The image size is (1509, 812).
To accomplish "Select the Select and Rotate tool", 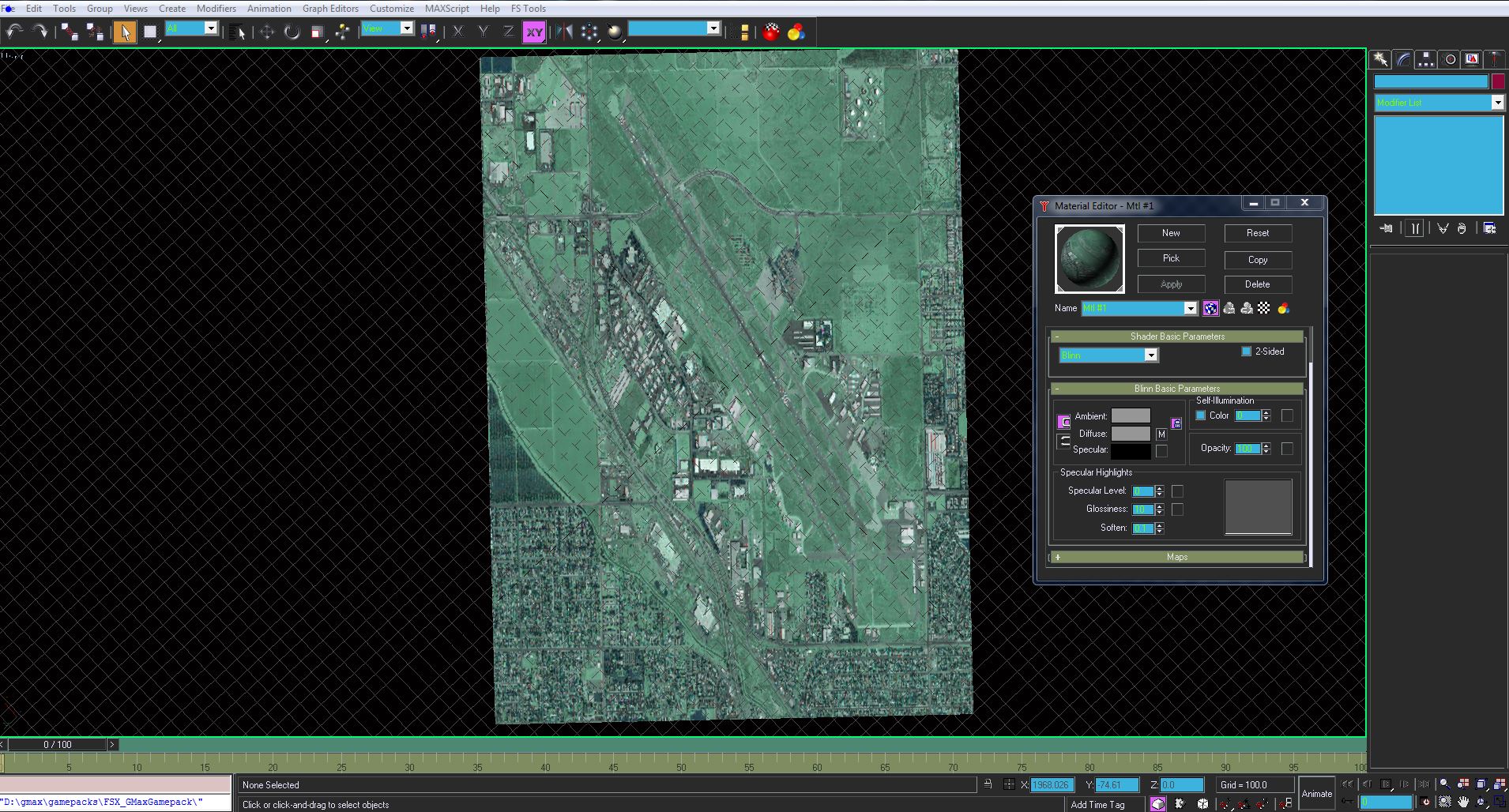I will (x=292, y=32).
